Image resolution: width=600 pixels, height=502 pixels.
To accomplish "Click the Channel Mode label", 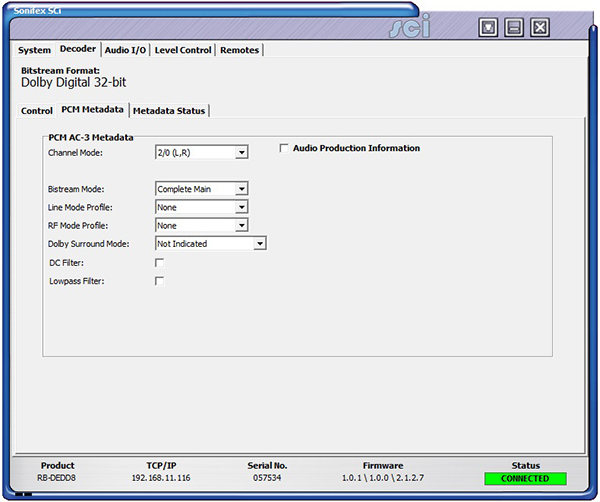I will [x=75, y=153].
